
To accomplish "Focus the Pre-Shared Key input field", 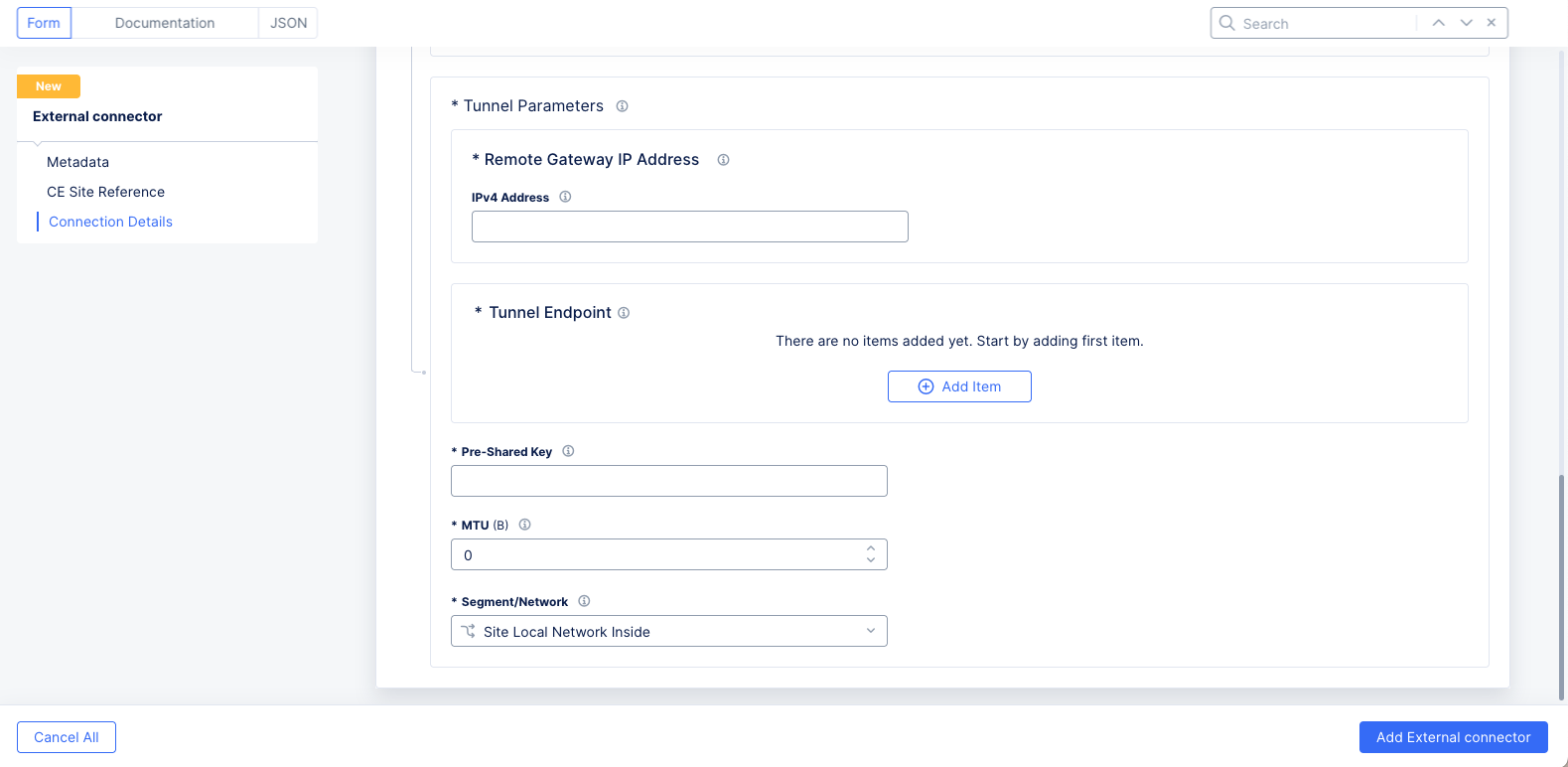I will (668, 481).
